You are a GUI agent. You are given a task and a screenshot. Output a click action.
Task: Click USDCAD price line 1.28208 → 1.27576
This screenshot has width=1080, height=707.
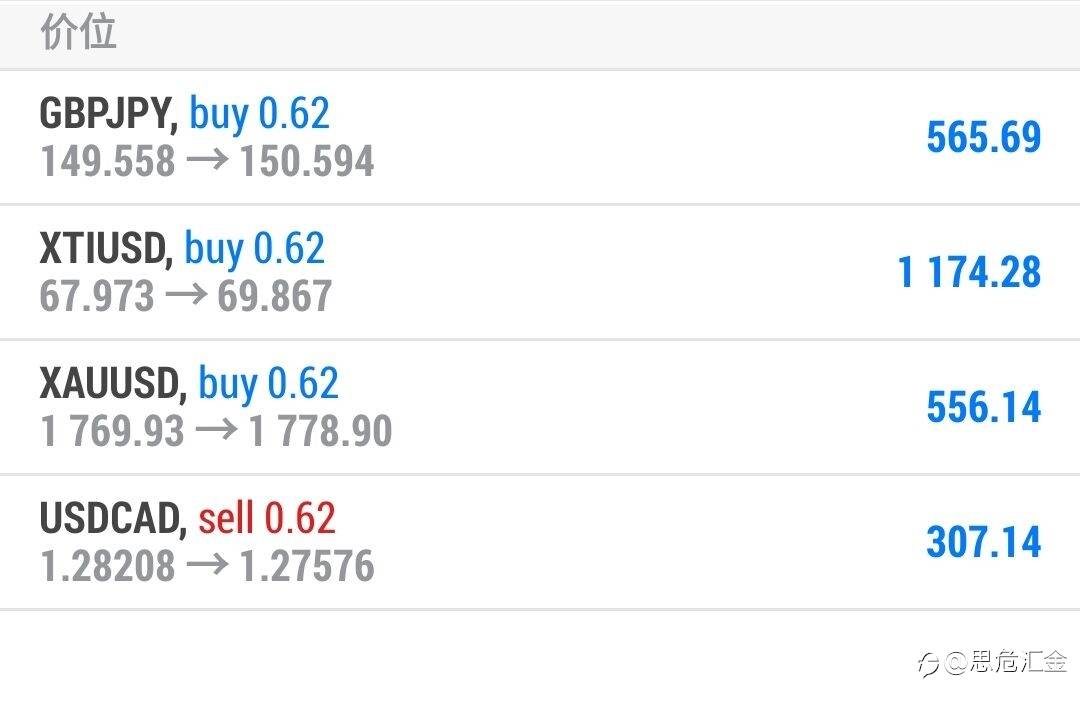(x=207, y=566)
